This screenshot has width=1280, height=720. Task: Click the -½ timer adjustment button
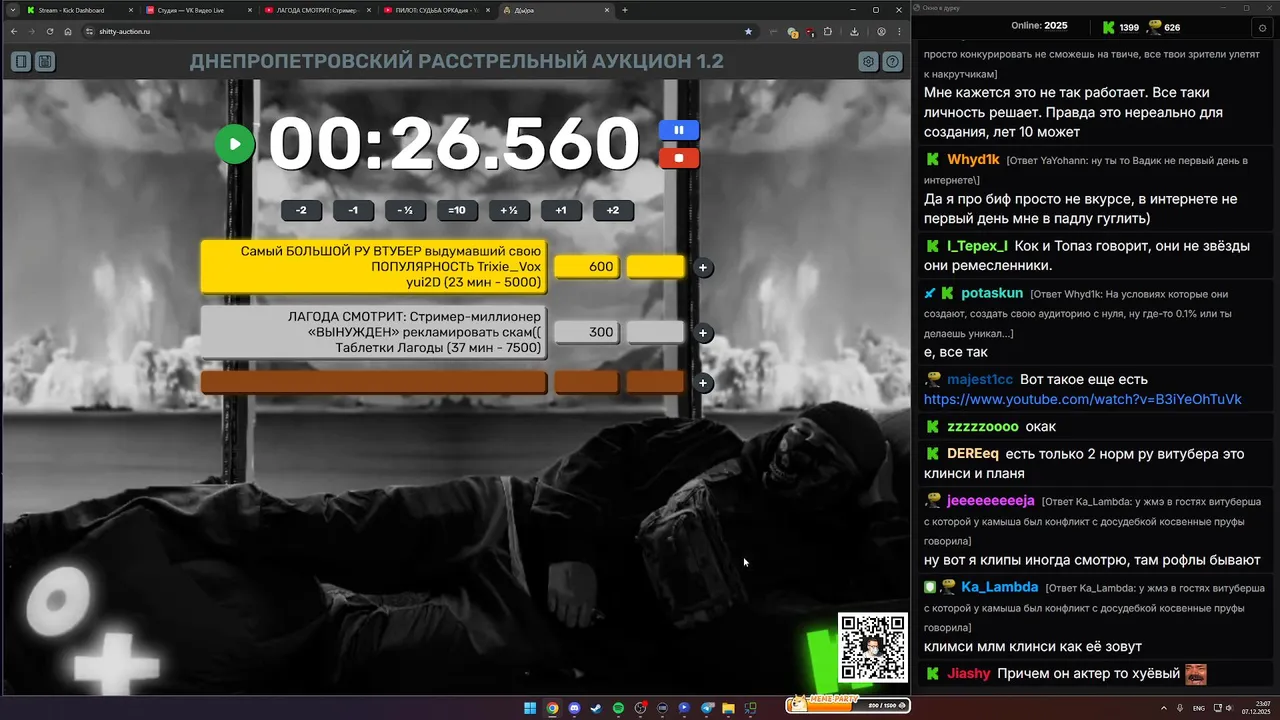tap(405, 210)
